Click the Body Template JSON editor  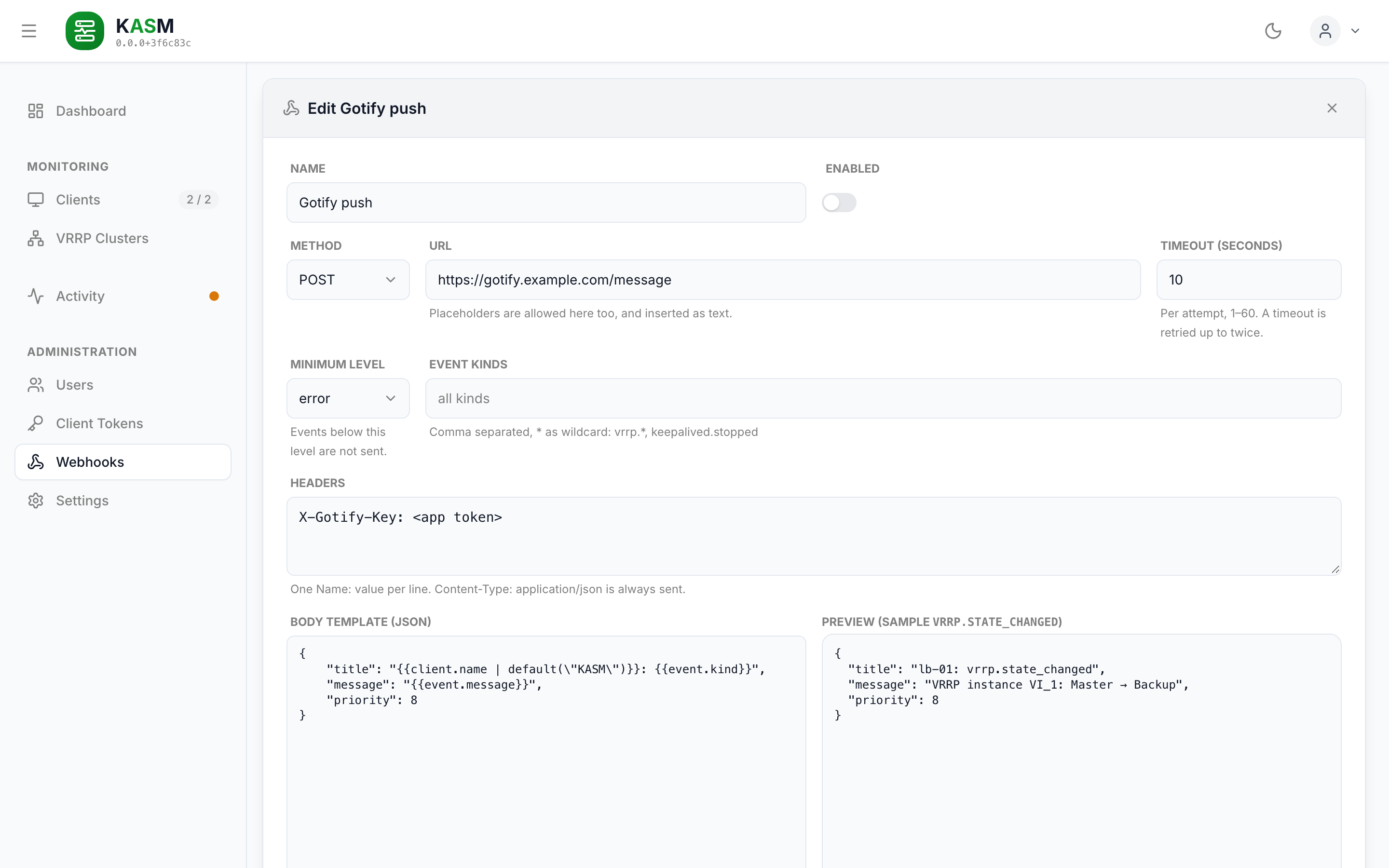point(546,751)
